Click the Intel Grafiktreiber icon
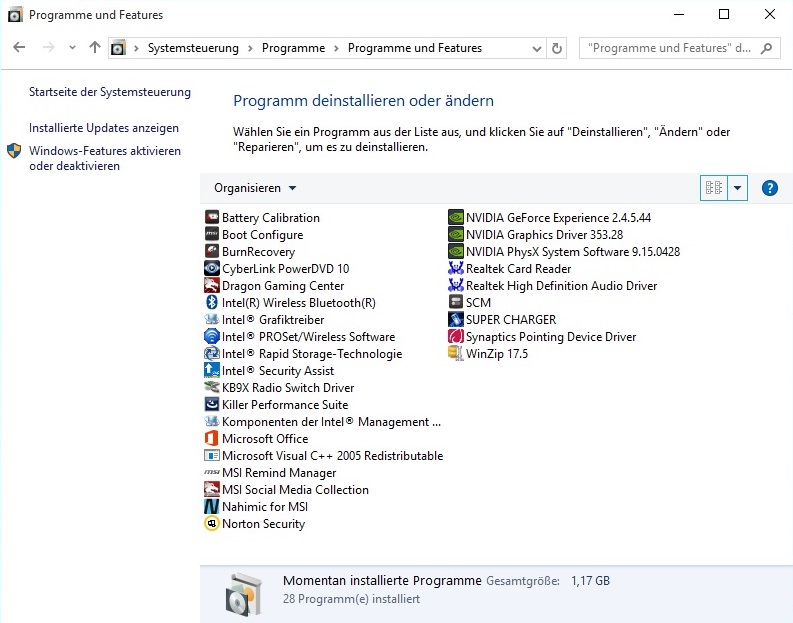 tap(211, 320)
